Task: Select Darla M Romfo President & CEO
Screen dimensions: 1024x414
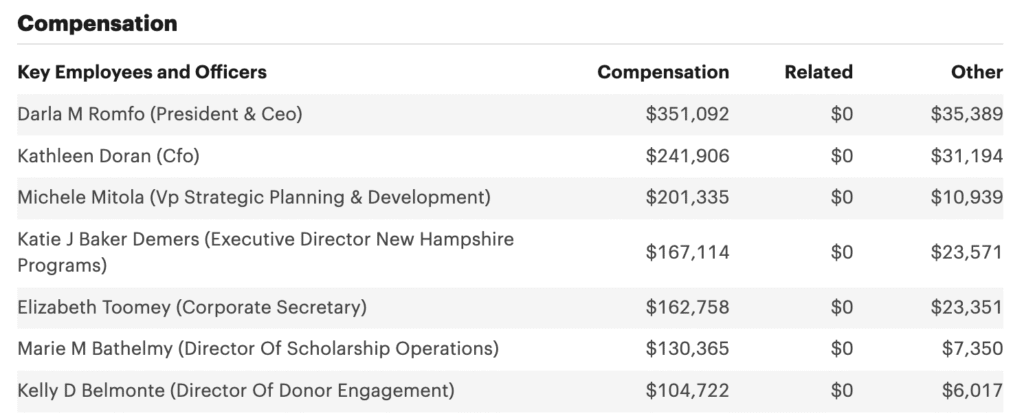Action: tap(160, 114)
